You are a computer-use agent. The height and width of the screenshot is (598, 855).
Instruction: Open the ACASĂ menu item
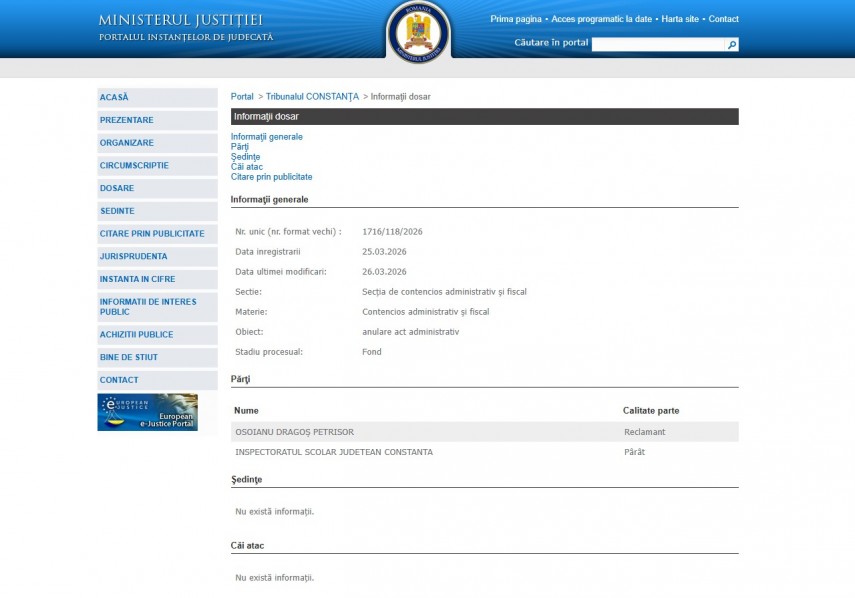(114, 97)
